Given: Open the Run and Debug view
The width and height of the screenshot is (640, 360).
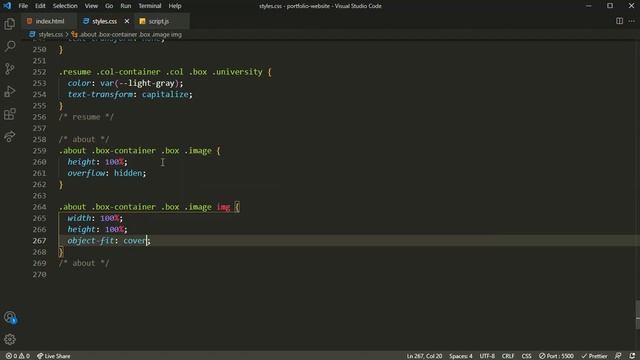Looking at the screenshot, I should 10,91.
